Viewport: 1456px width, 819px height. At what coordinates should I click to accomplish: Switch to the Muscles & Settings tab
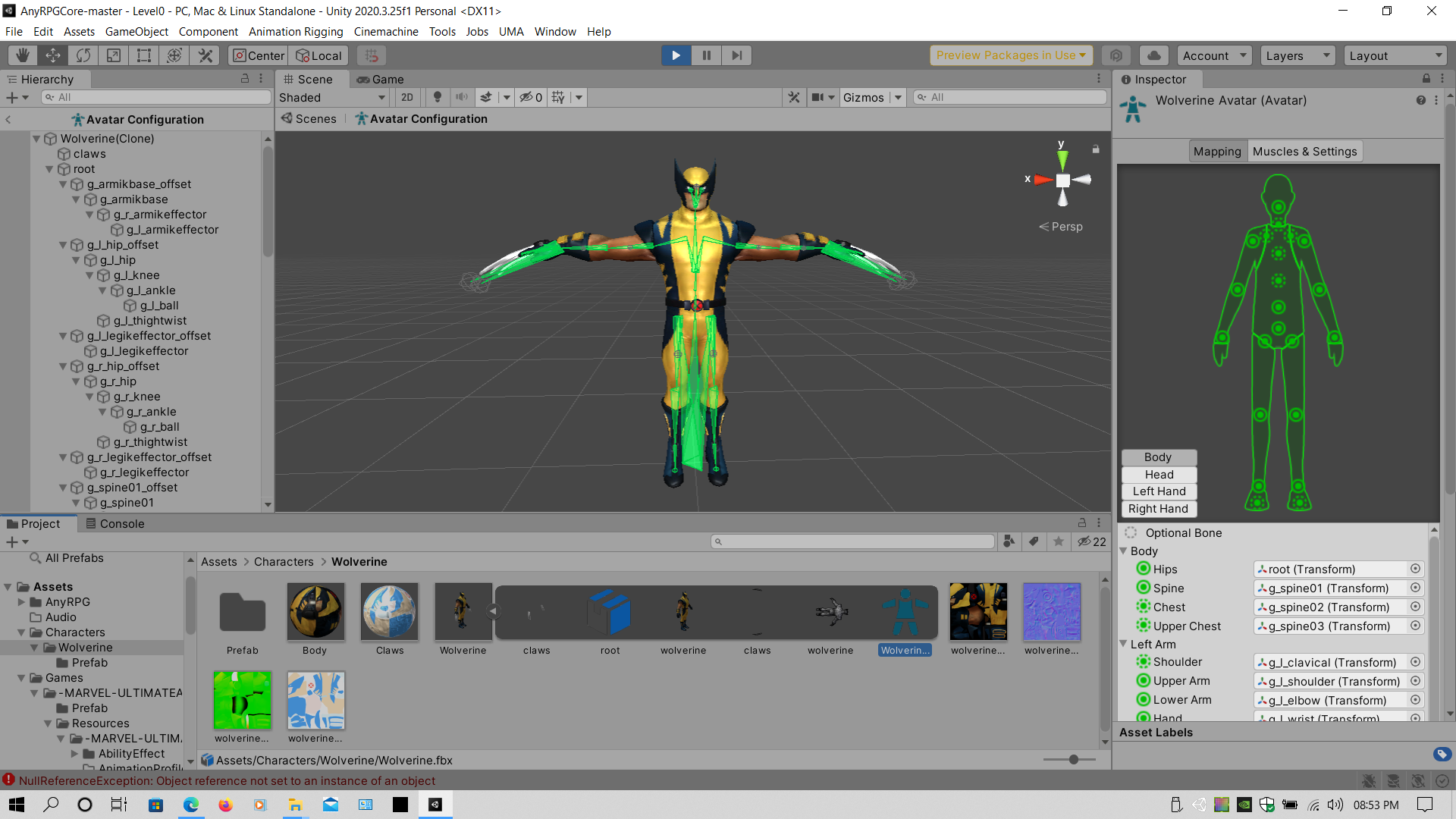(1304, 151)
